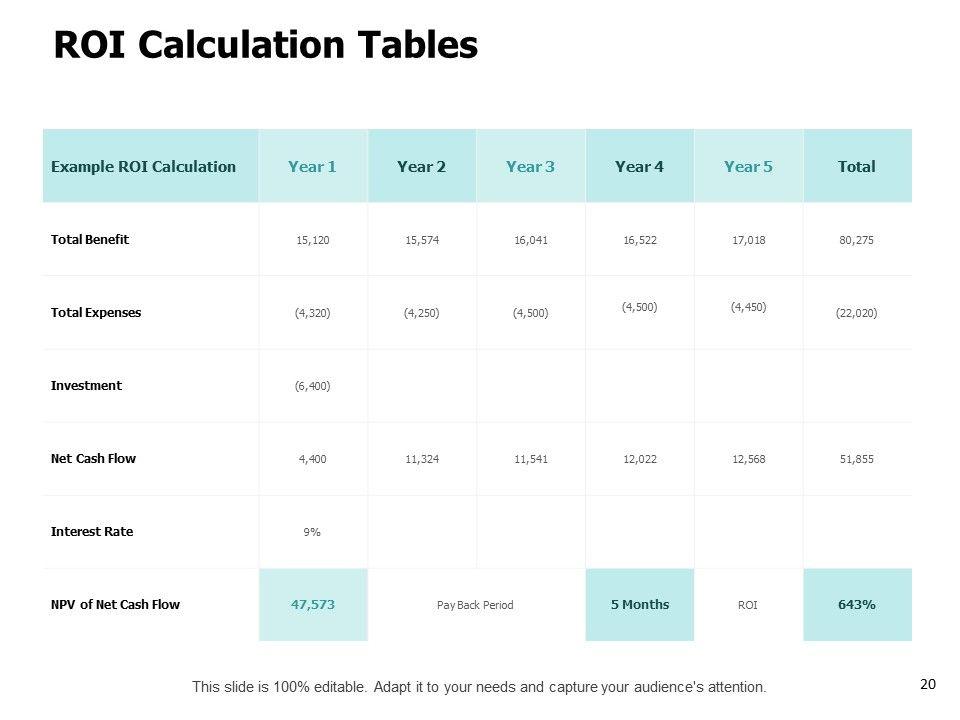
Task: Click the Interest Rate row label
Action: pos(92,531)
